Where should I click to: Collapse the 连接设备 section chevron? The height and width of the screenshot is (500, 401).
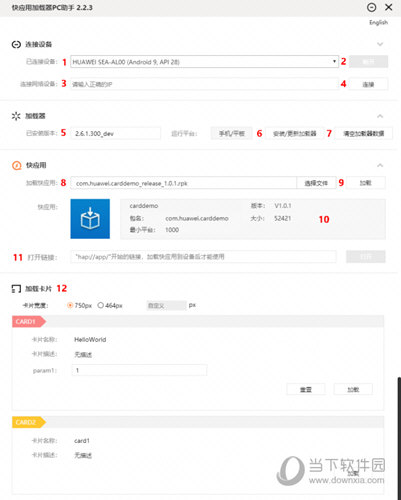380,44
